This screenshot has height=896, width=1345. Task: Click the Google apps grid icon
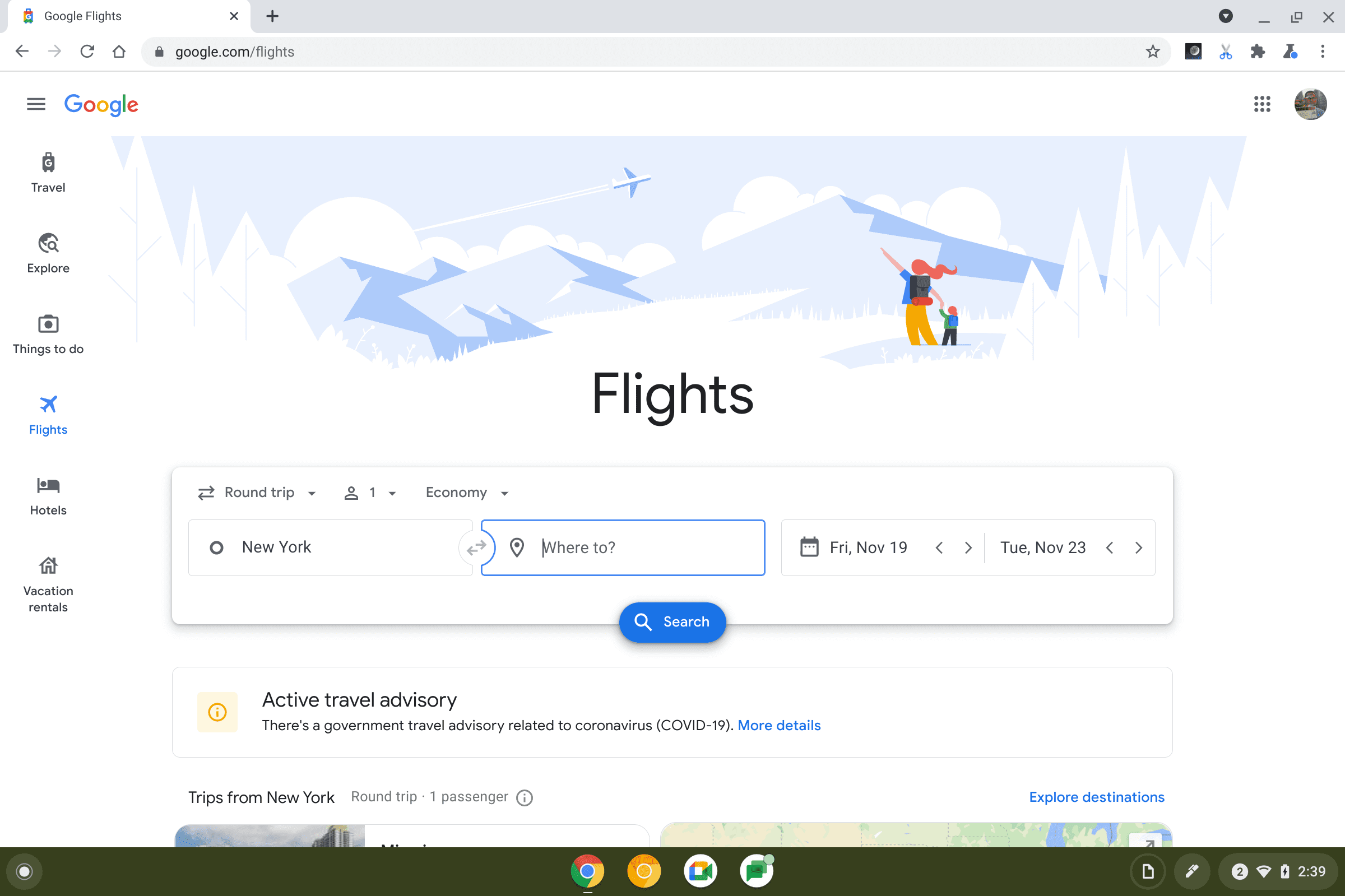pyautogui.click(x=1262, y=104)
